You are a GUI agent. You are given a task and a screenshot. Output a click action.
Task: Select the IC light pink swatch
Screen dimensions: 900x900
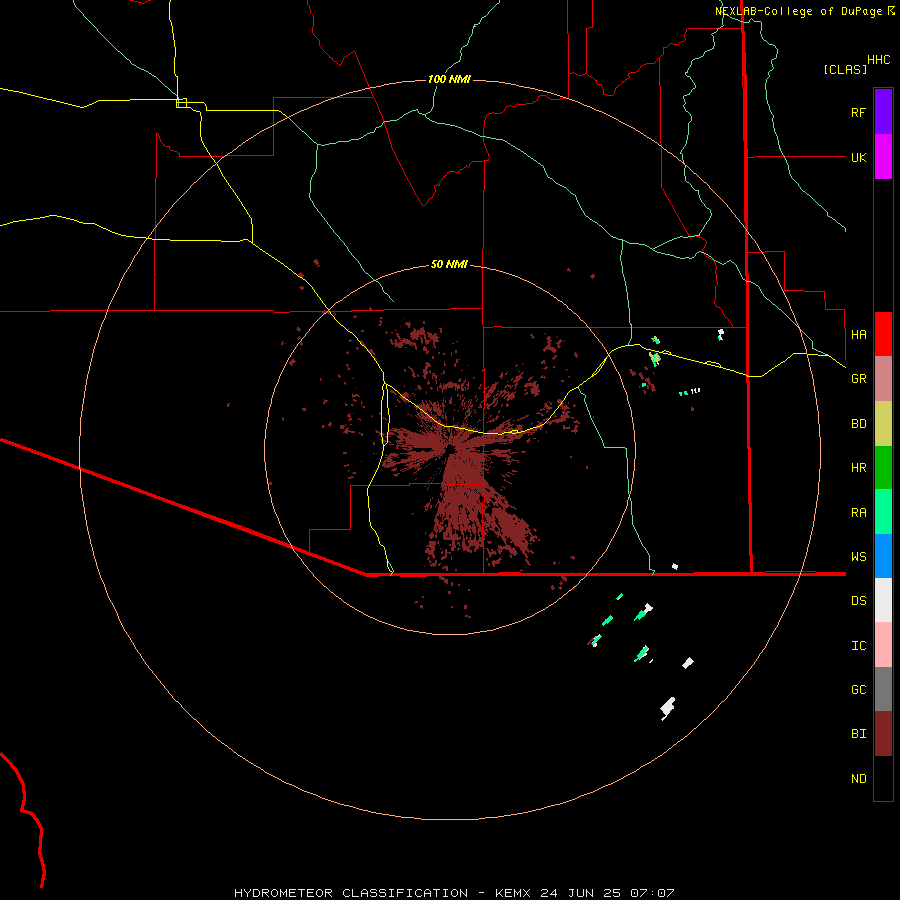click(x=883, y=645)
